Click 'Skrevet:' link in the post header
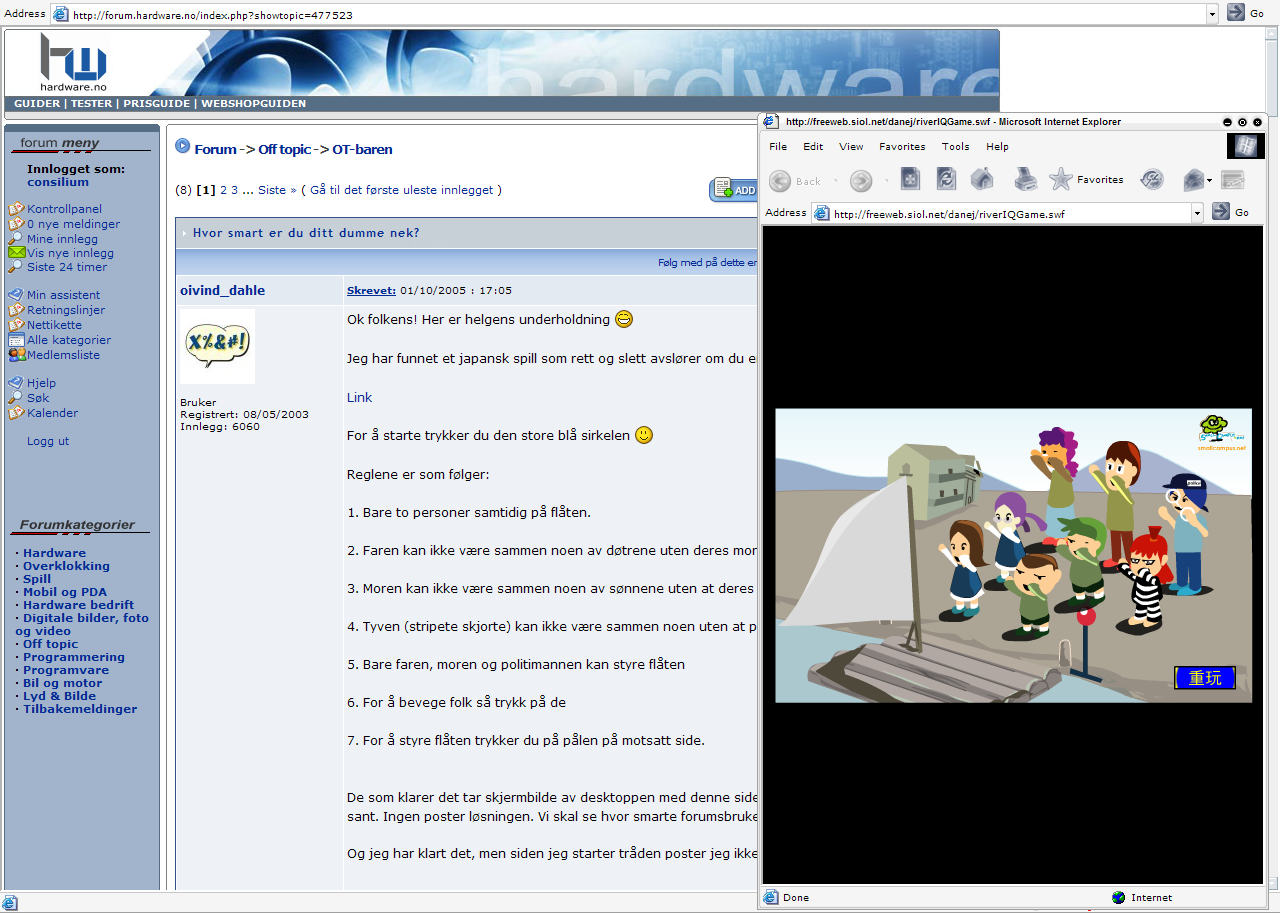 371,290
